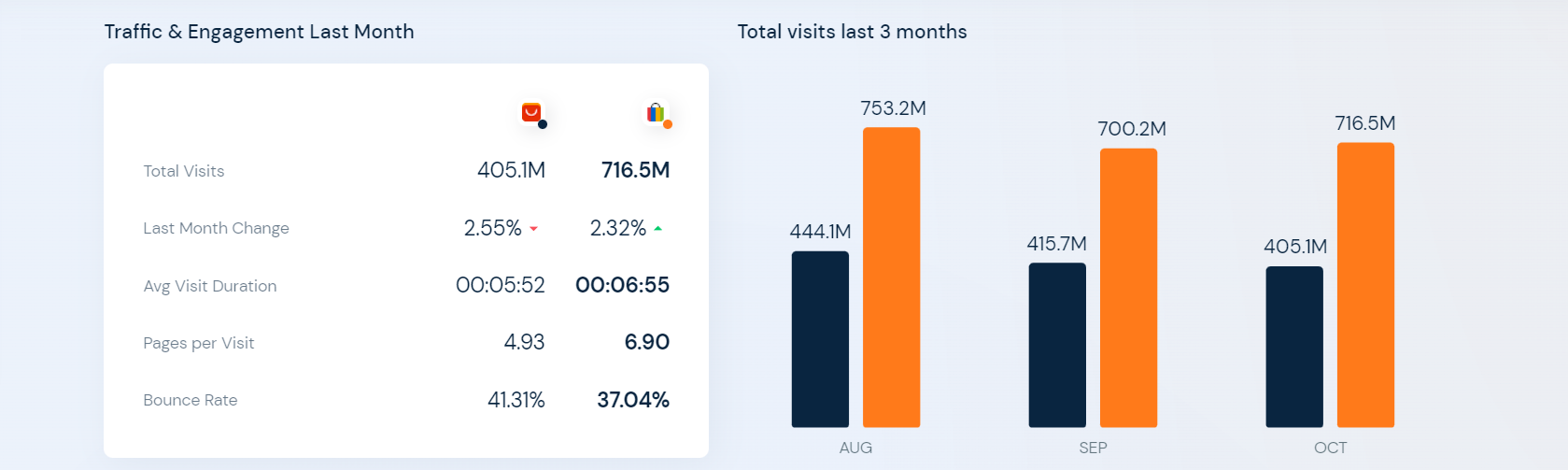Viewport: 1568px width, 470px height.
Task: Select the orange OCT bar showing 716.5M
Action: tap(1365, 285)
